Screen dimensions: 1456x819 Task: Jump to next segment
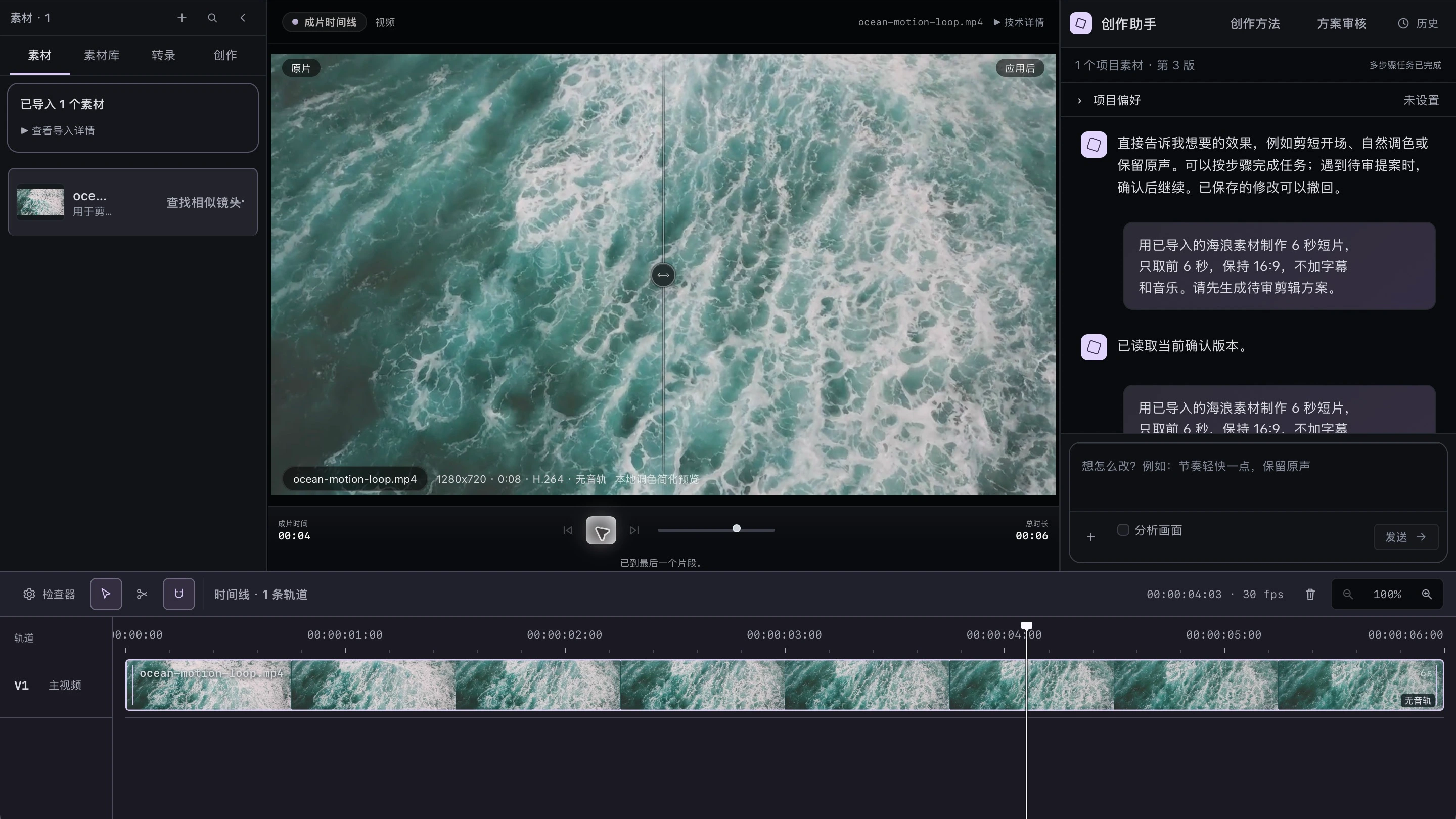point(634,530)
